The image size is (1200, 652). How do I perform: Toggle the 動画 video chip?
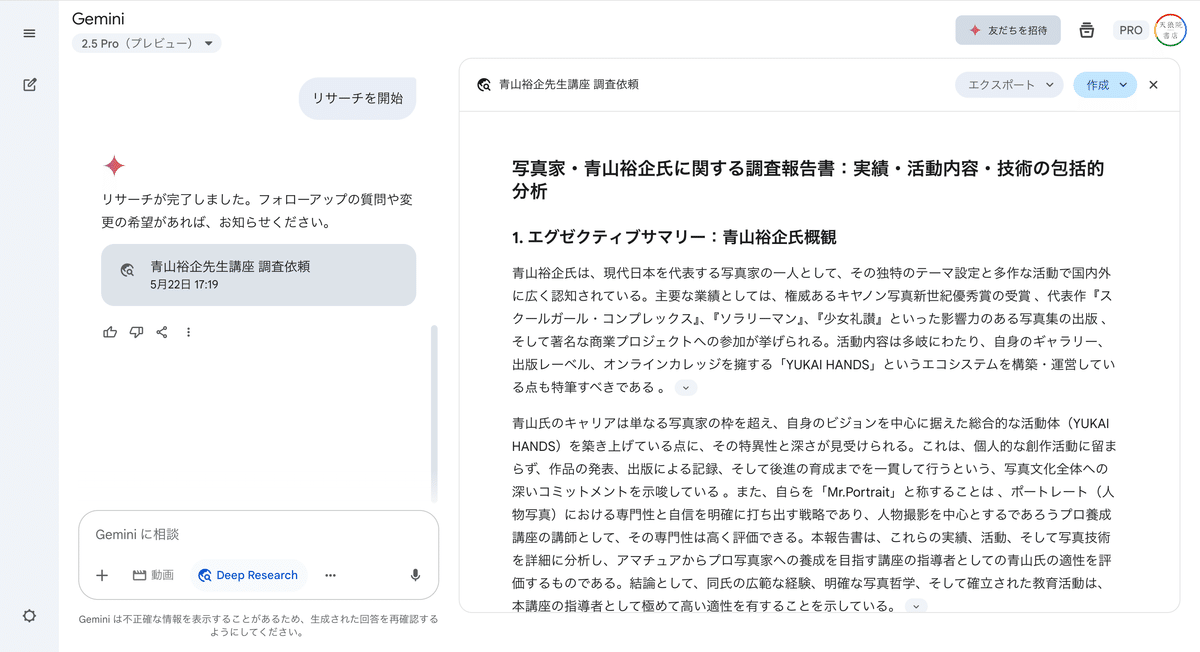(x=153, y=575)
